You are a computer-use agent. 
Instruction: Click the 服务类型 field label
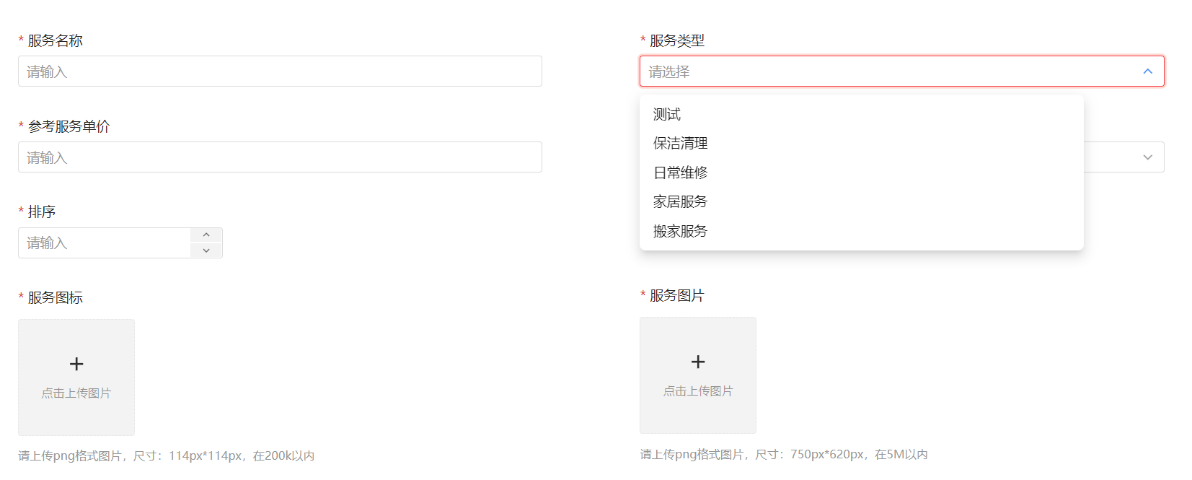[x=677, y=41]
